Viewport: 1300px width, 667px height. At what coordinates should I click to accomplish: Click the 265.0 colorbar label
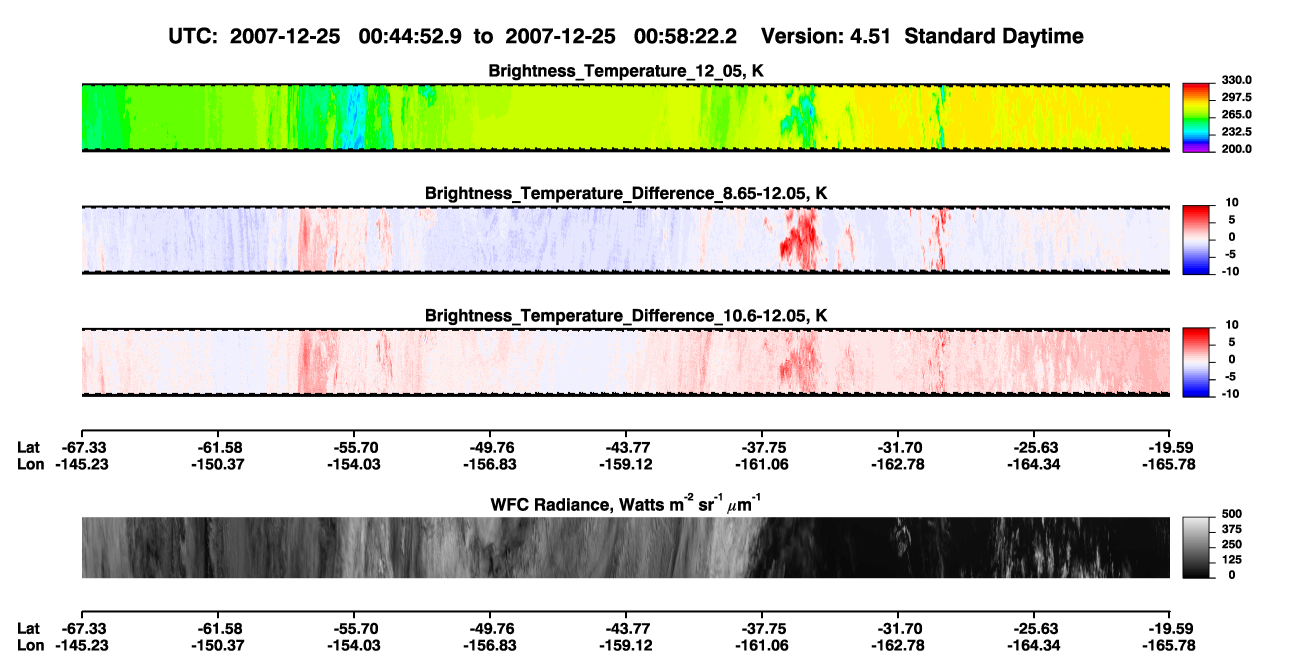point(1237,114)
